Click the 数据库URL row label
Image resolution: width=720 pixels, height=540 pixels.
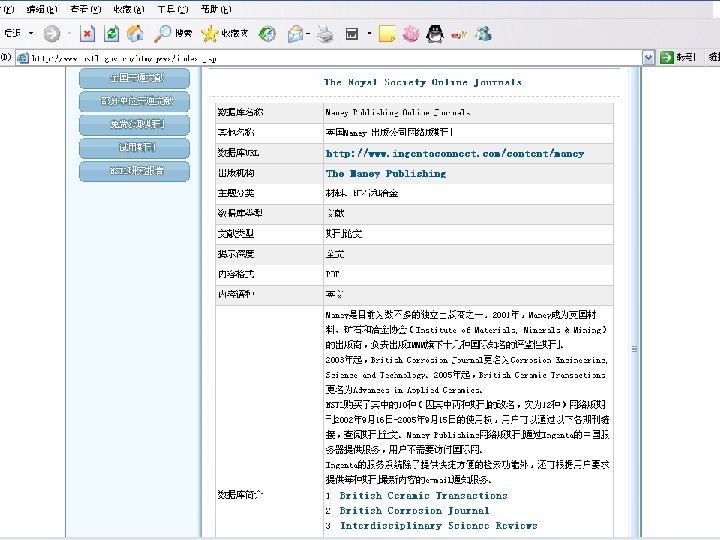coord(238,153)
